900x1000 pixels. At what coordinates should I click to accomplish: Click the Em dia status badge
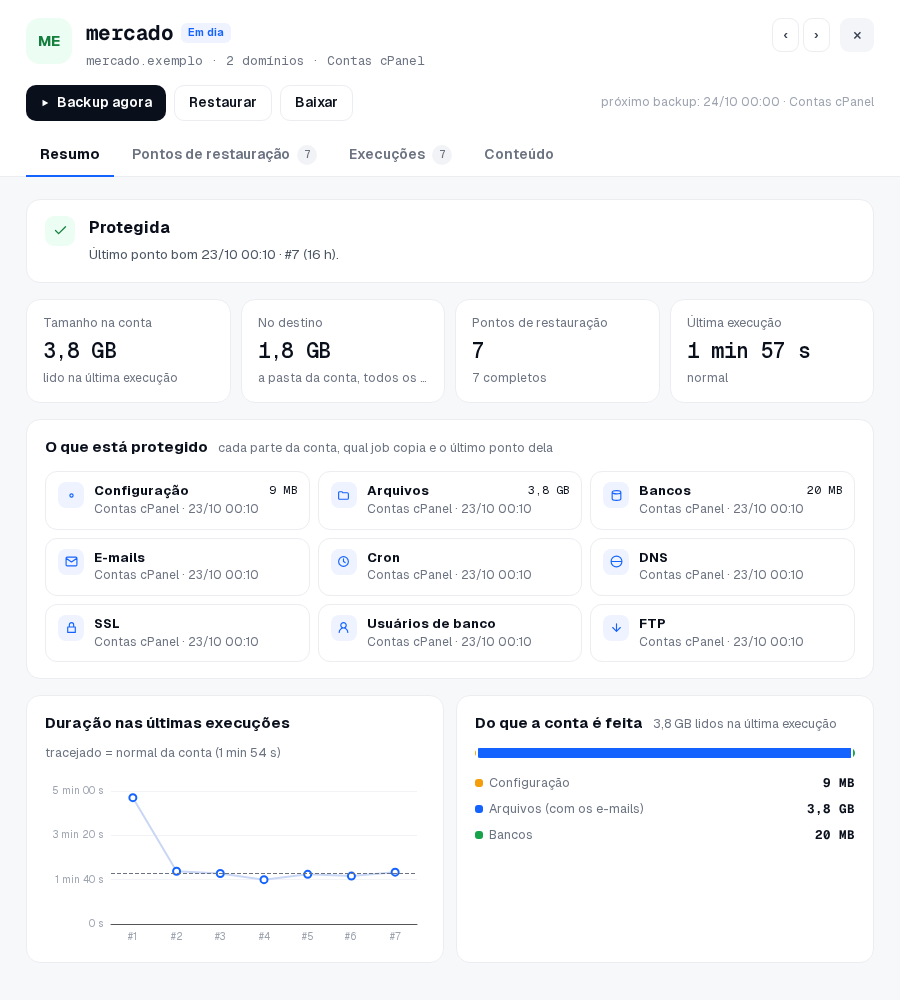coord(205,33)
